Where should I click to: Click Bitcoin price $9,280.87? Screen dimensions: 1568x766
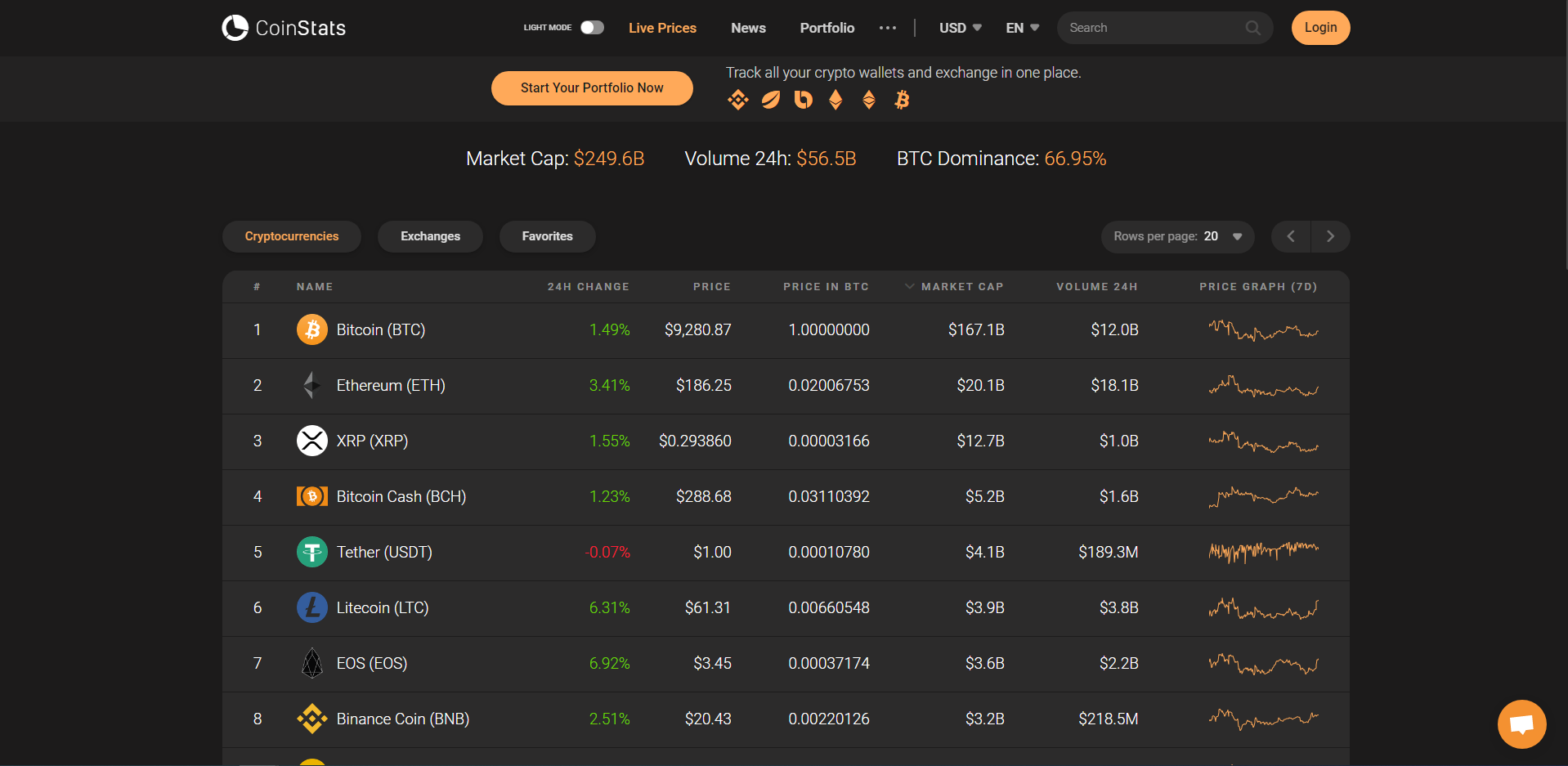tap(698, 329)
